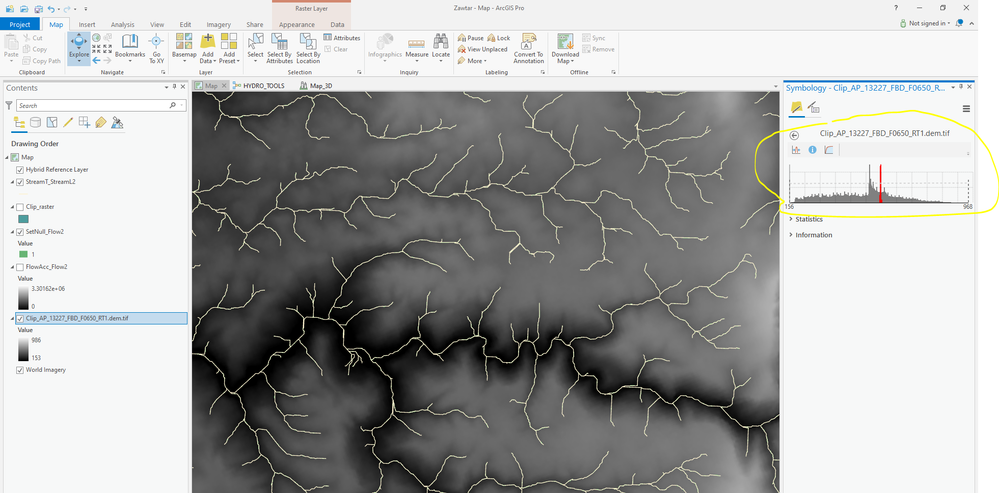Image resolution: width=999 pixels, height=493 pixels.
Task: Click Symbology primary symbology tab icon
Action: (x=796, y=108)
